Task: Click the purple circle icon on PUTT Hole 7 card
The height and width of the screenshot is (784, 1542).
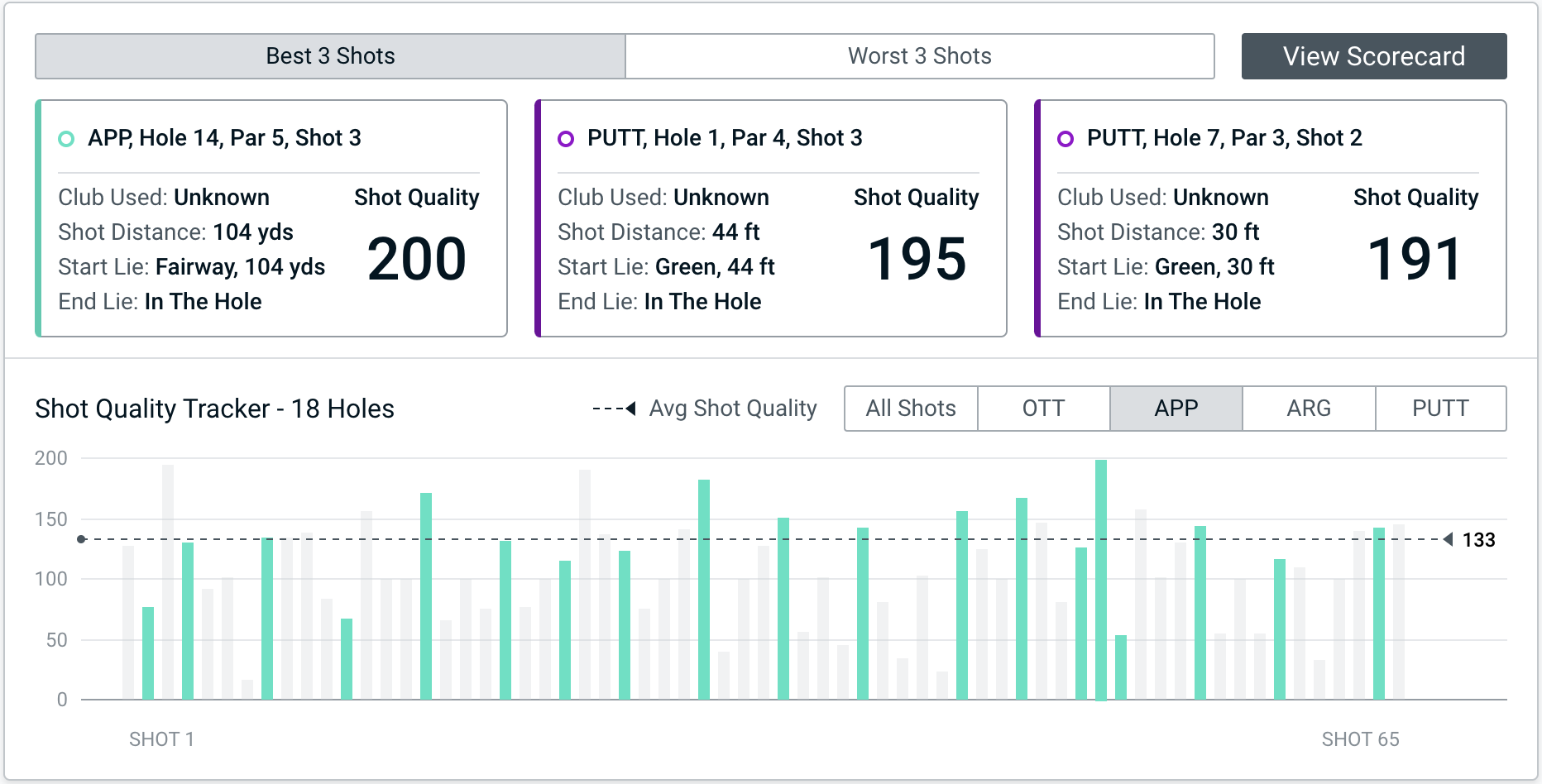Action: (1066, 139)
